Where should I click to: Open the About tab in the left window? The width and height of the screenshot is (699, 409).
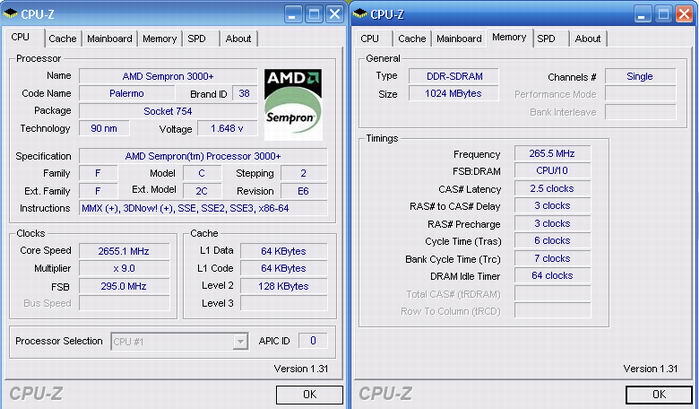pyautogui.click(x=238, y=39)
